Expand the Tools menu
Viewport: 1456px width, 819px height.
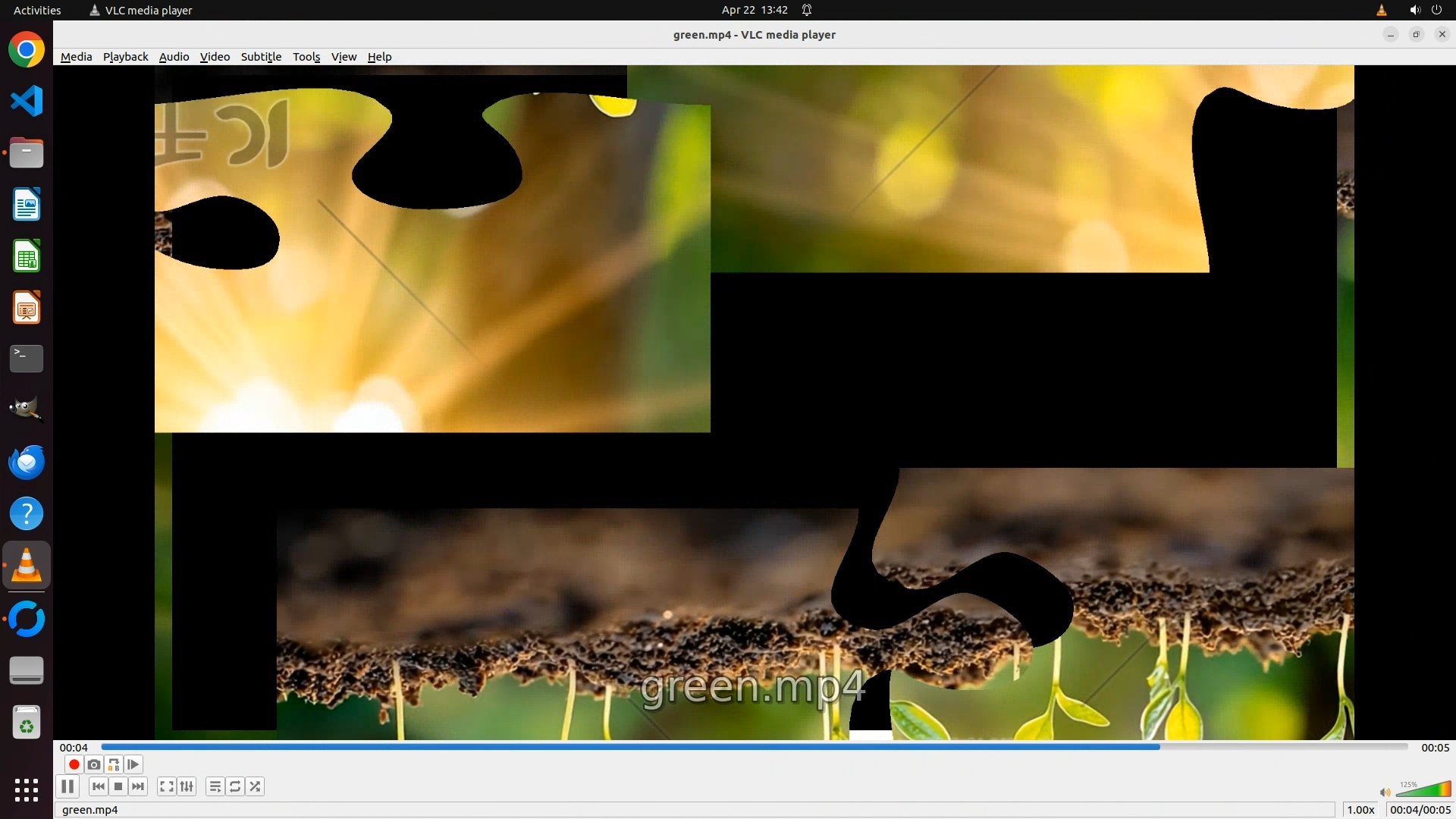click(306, 57)
